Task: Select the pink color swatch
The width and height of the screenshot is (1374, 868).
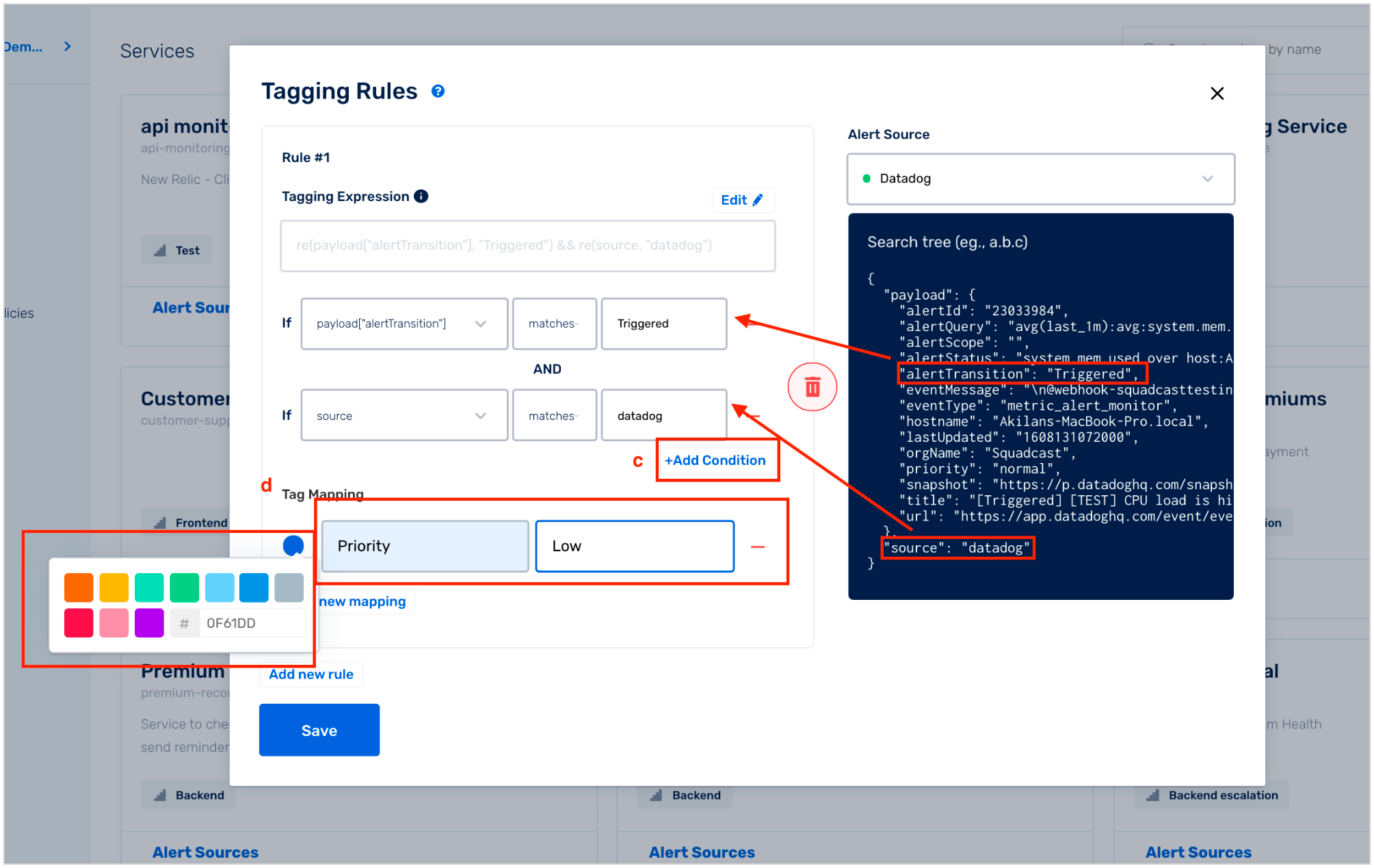Action: point(114,623)
